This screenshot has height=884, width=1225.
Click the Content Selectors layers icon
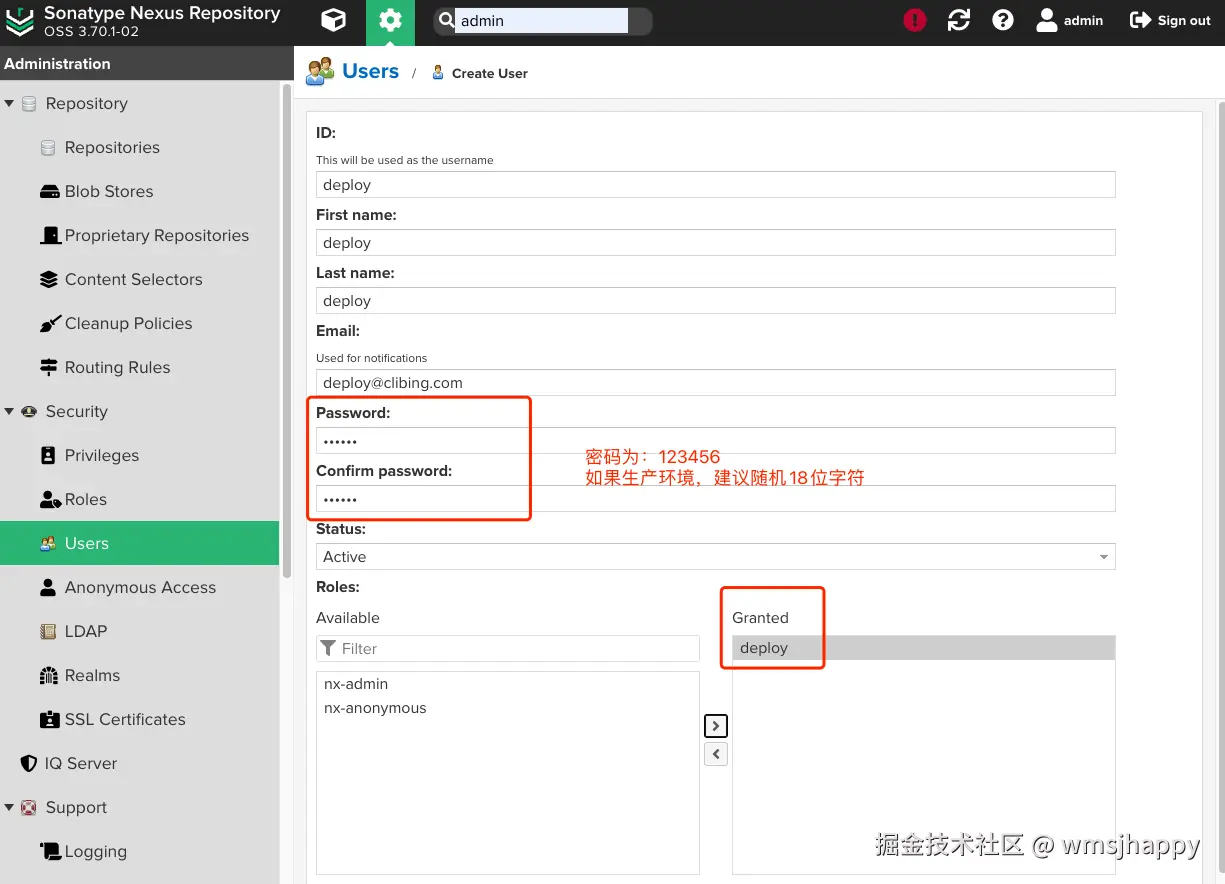click(48, 279)
